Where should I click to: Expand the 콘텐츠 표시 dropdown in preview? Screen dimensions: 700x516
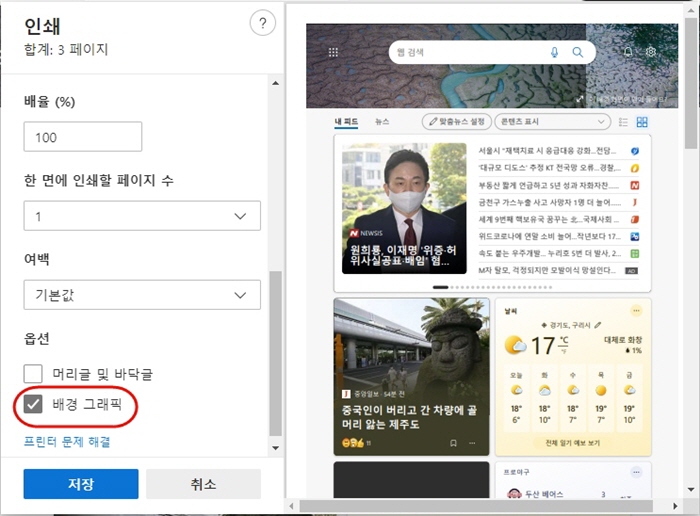click(553, 121)
